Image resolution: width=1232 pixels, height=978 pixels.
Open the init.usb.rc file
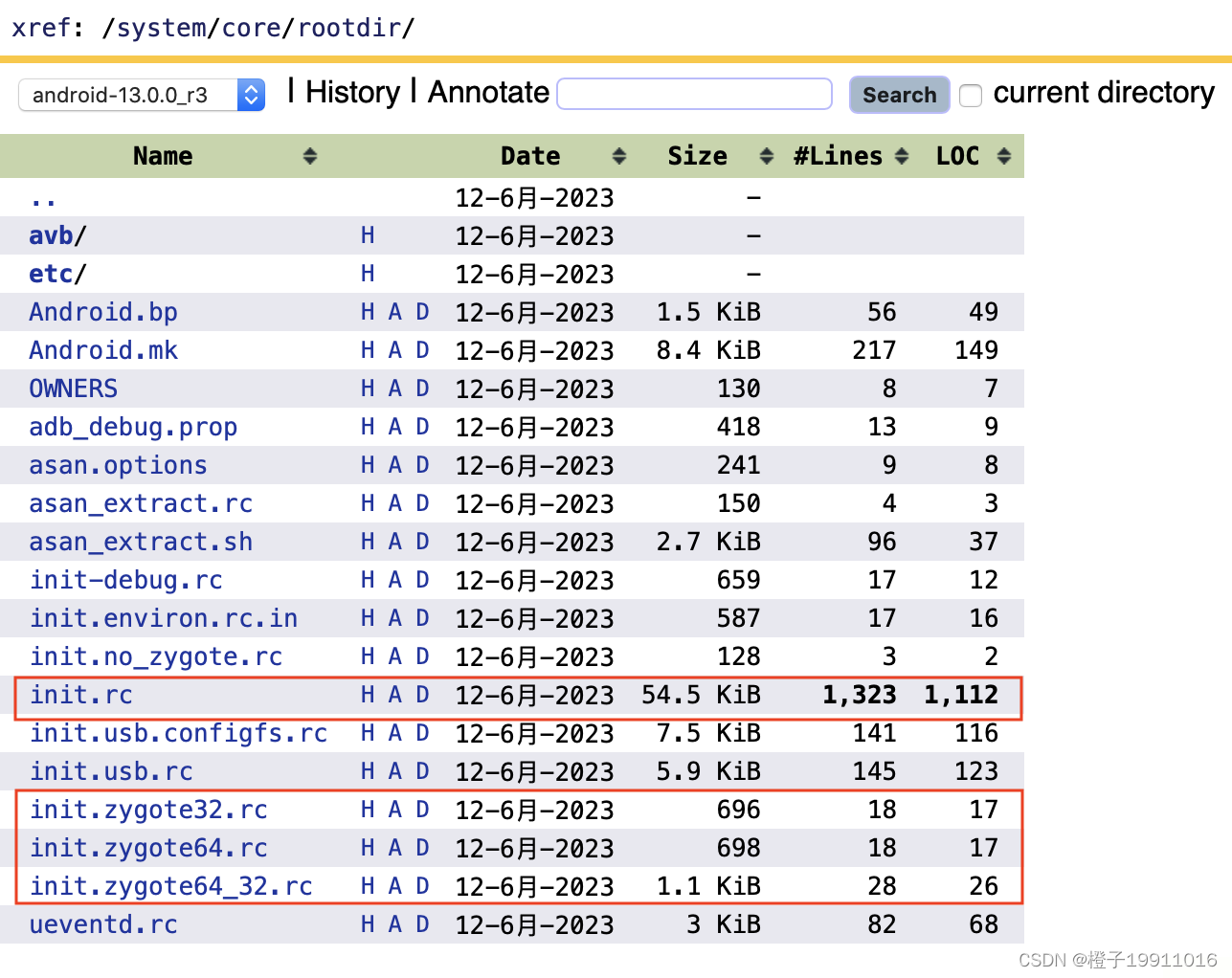[x=111, y=771]
